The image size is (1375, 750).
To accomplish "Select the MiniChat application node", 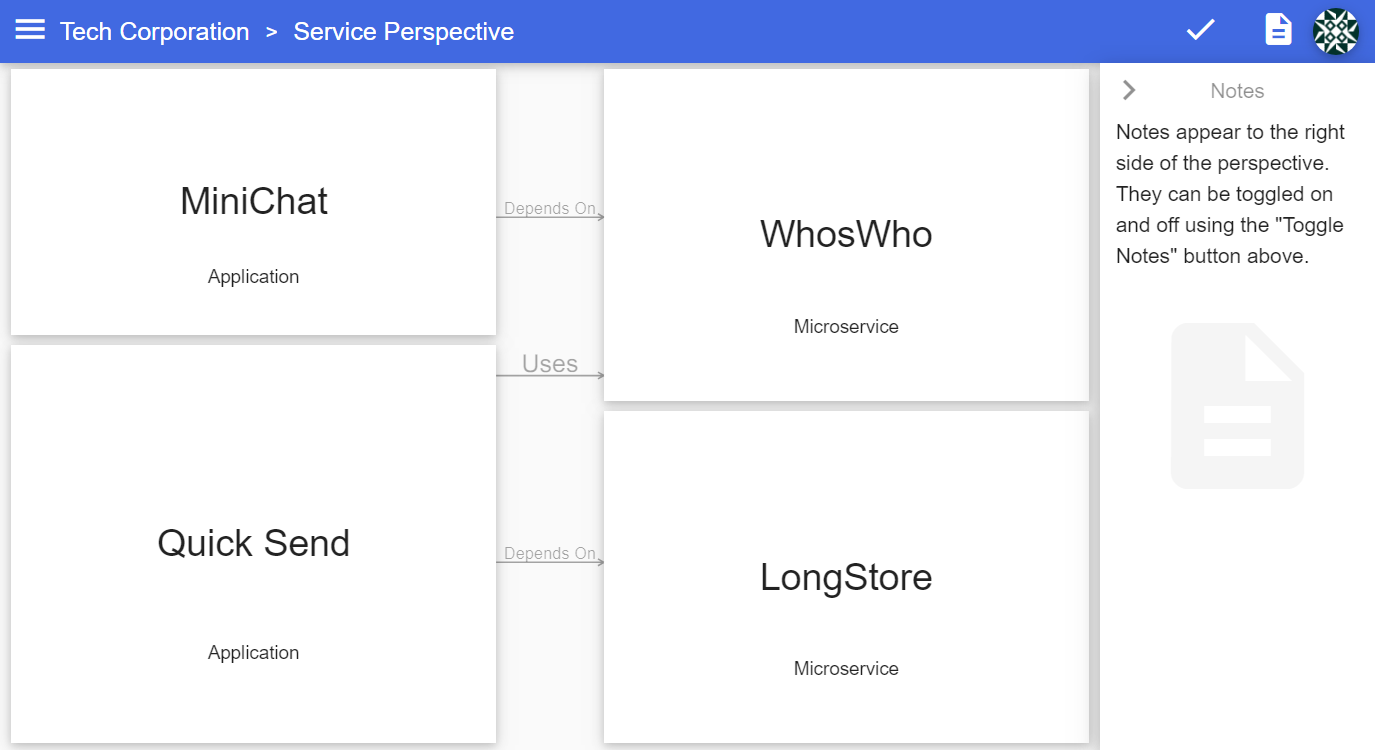I will (253, 200).
